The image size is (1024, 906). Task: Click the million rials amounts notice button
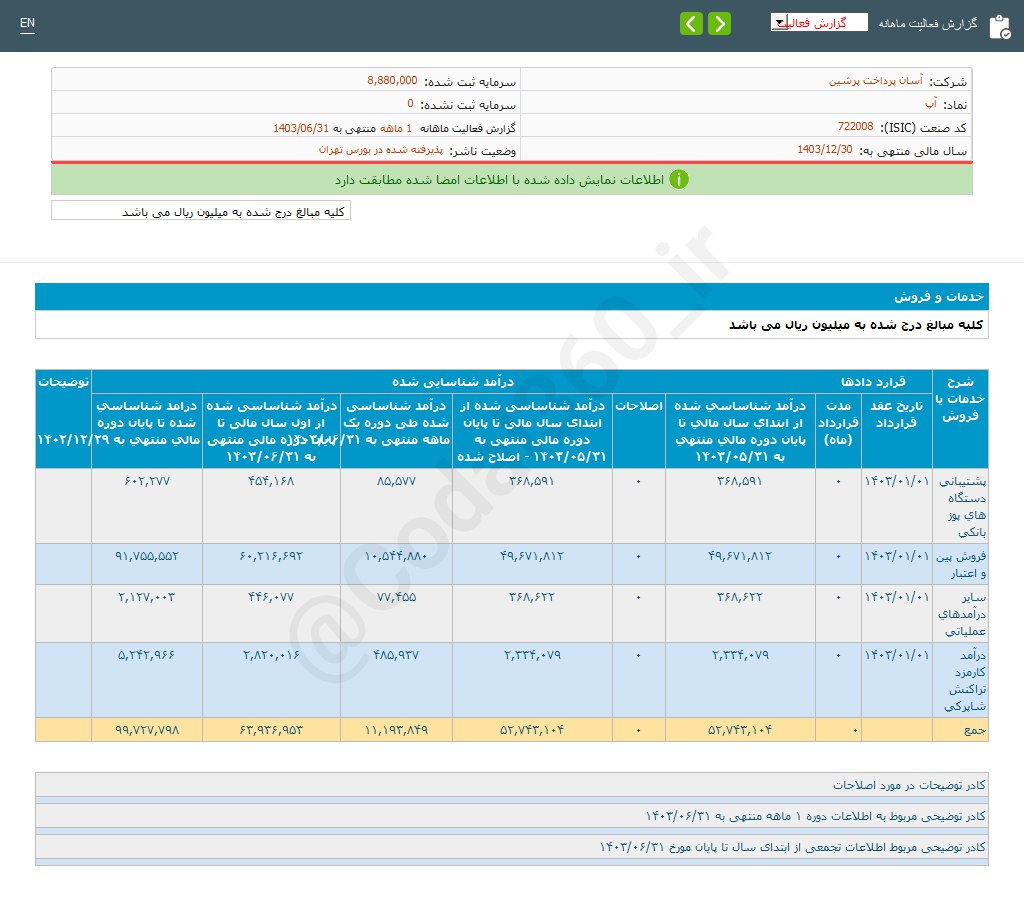[x=199, y=211]
